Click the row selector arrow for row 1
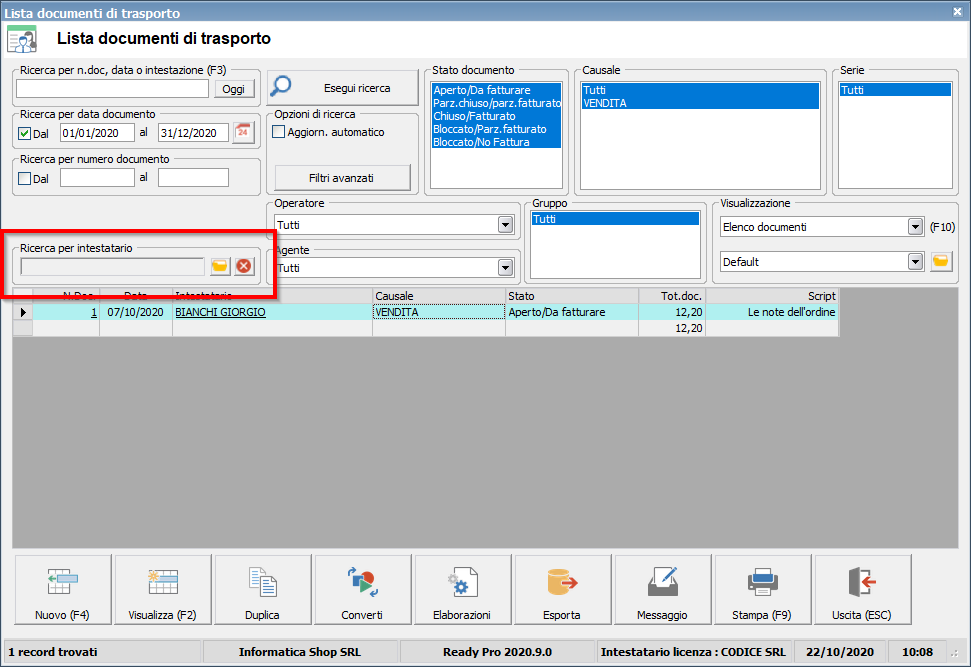Screen dimensions: 971x667 coord(23,312)
